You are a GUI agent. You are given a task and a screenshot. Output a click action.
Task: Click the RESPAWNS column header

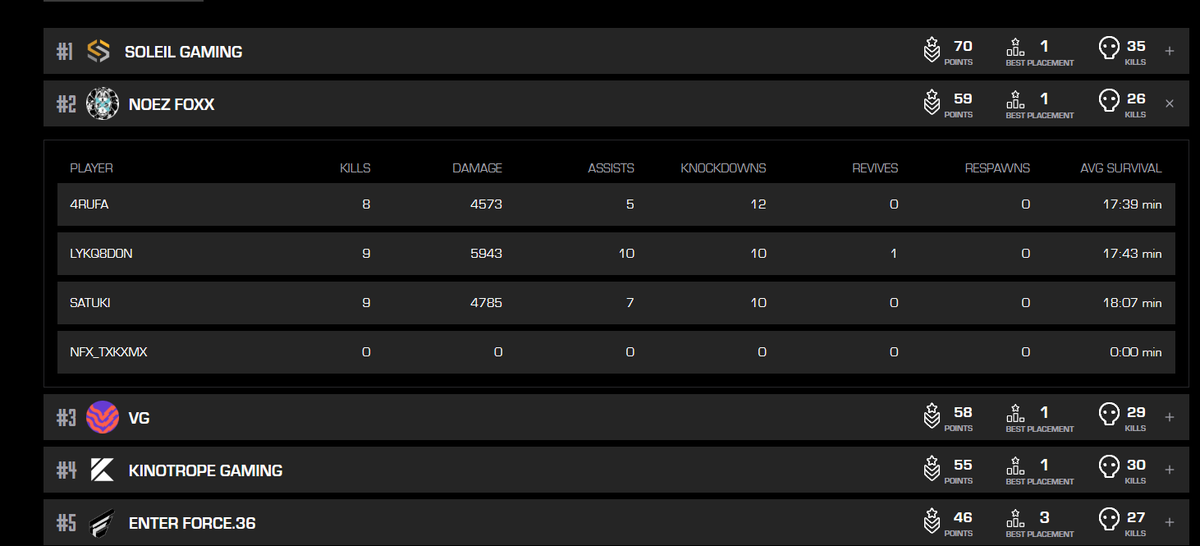click(997, 168)
